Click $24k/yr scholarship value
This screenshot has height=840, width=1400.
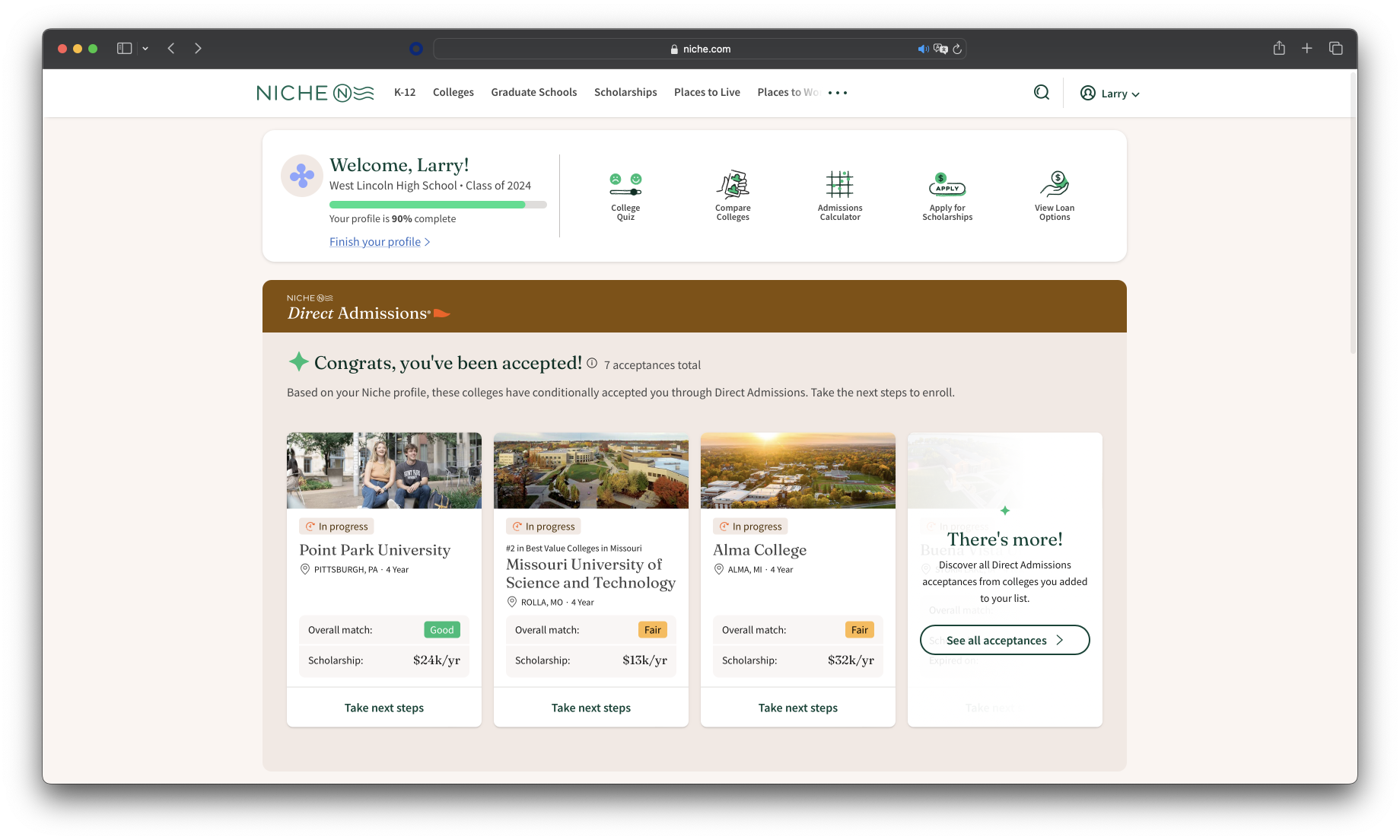click(x=437, y=660)
